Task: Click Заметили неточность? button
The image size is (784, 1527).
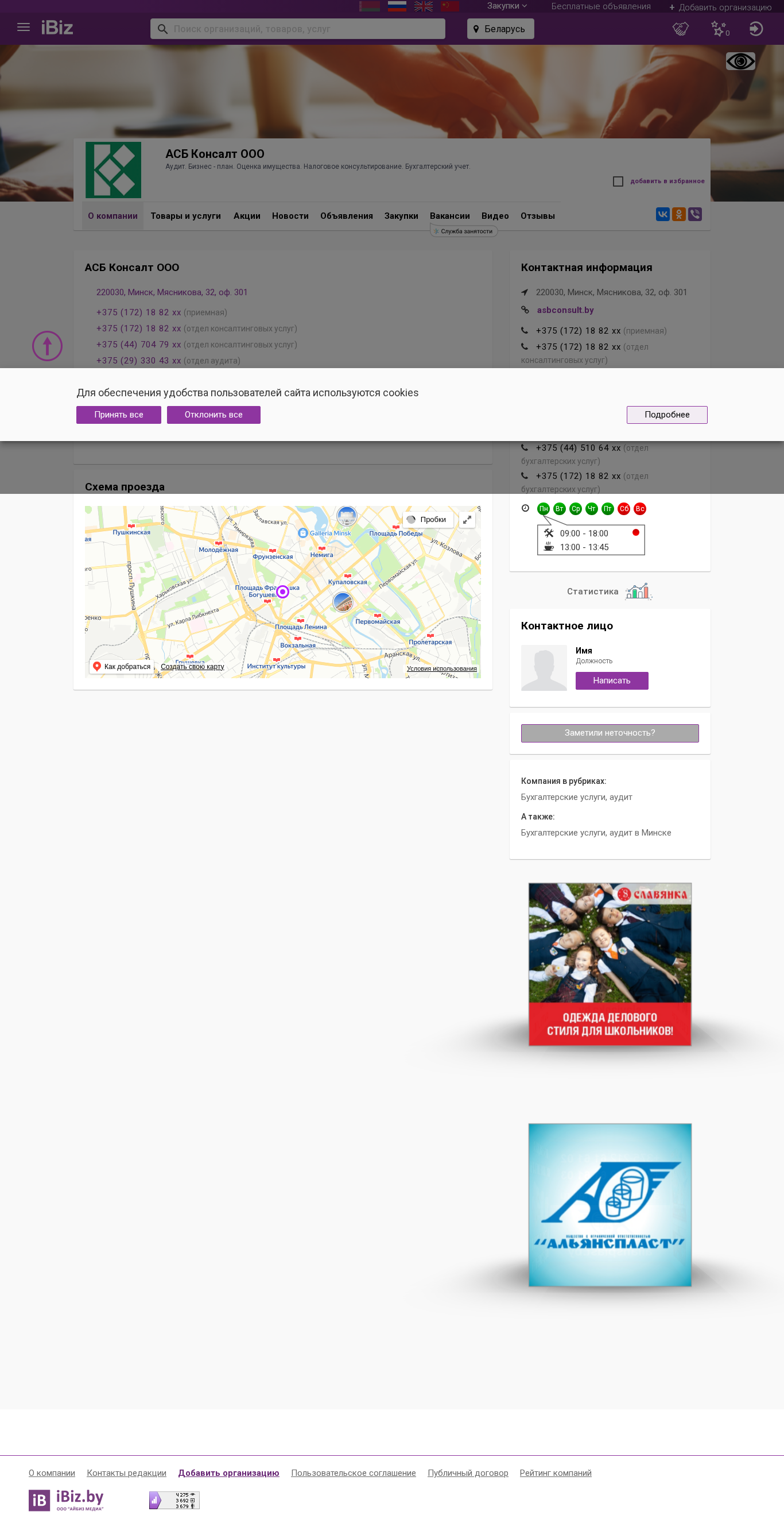Action: click(x=610, y=733)
